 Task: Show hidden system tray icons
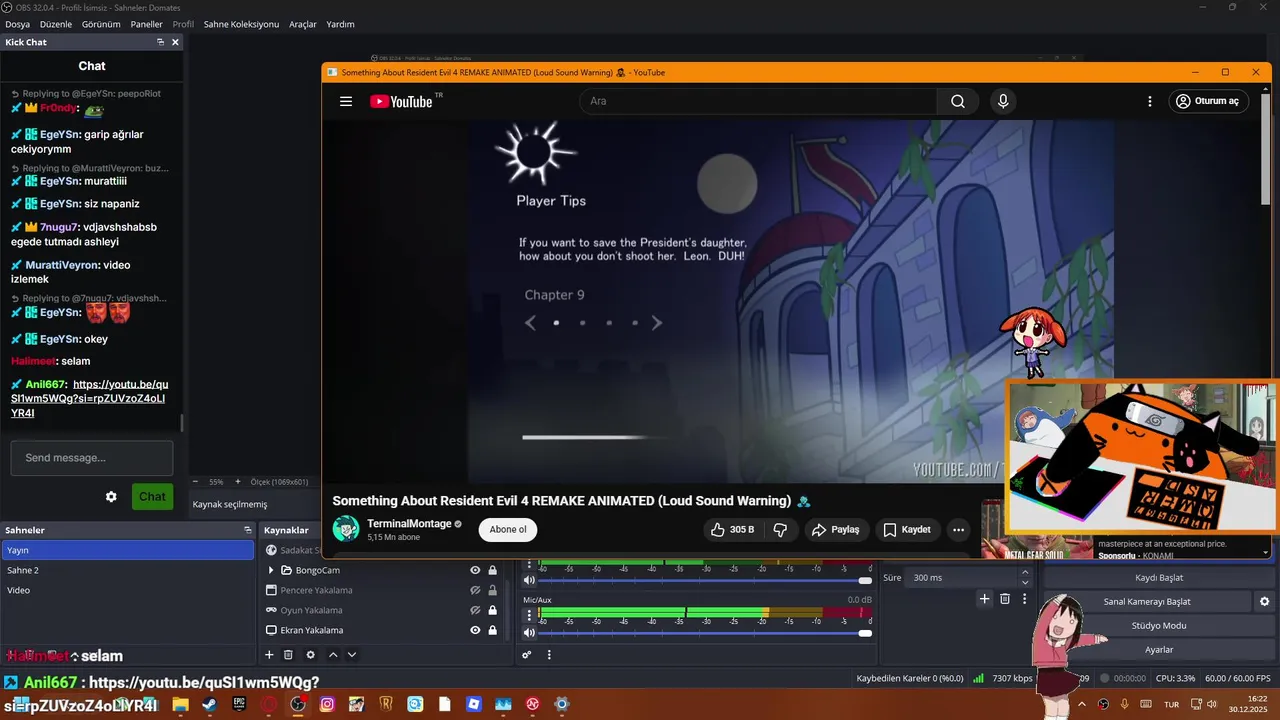(1081, 704)
